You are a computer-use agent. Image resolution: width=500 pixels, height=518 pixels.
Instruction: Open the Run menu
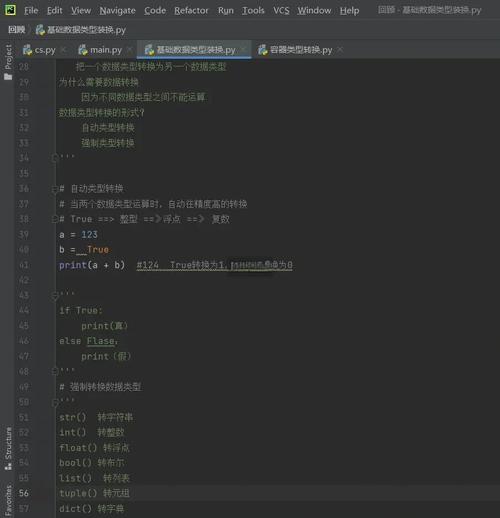(226, 11)
